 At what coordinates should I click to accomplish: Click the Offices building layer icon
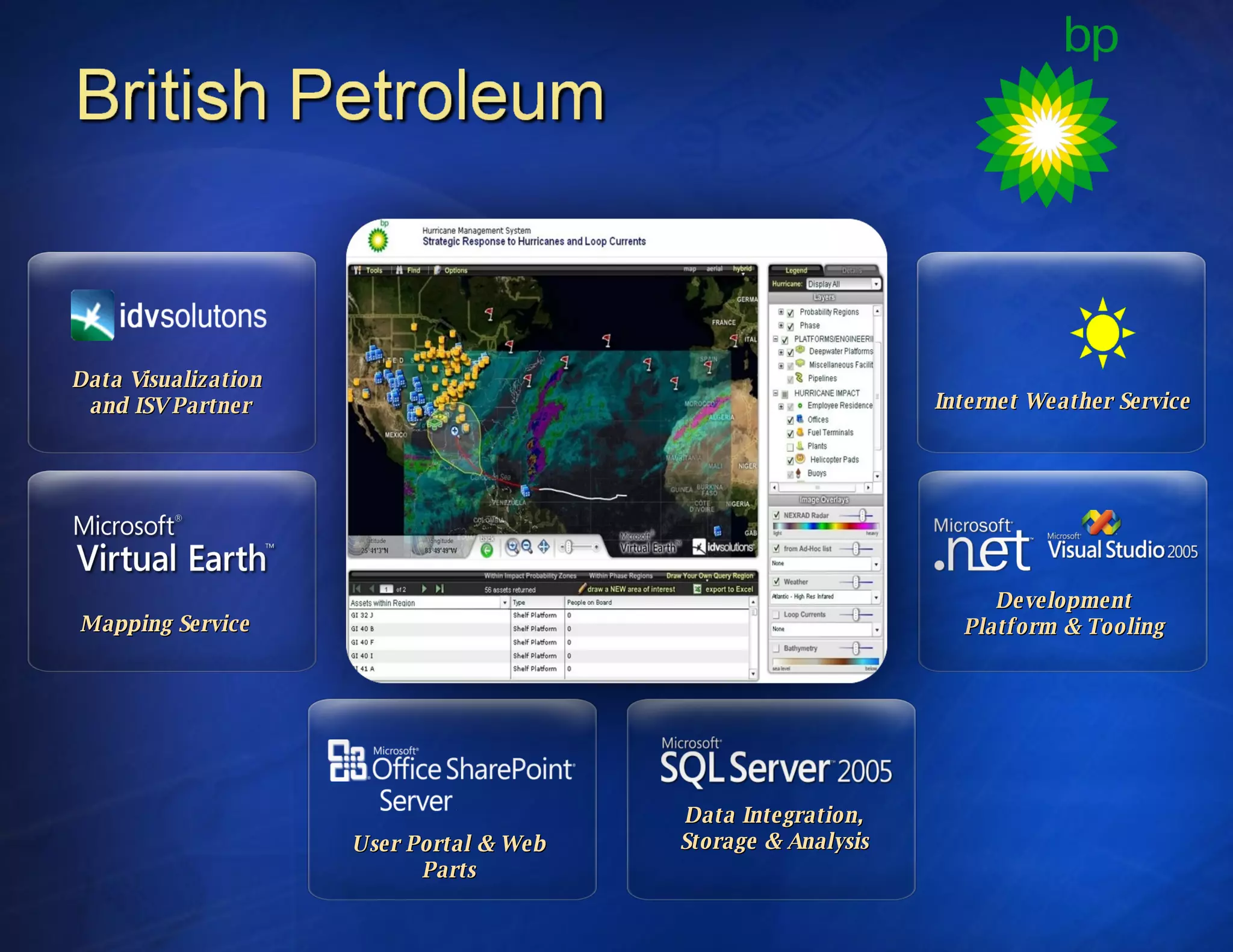[800, 419]
